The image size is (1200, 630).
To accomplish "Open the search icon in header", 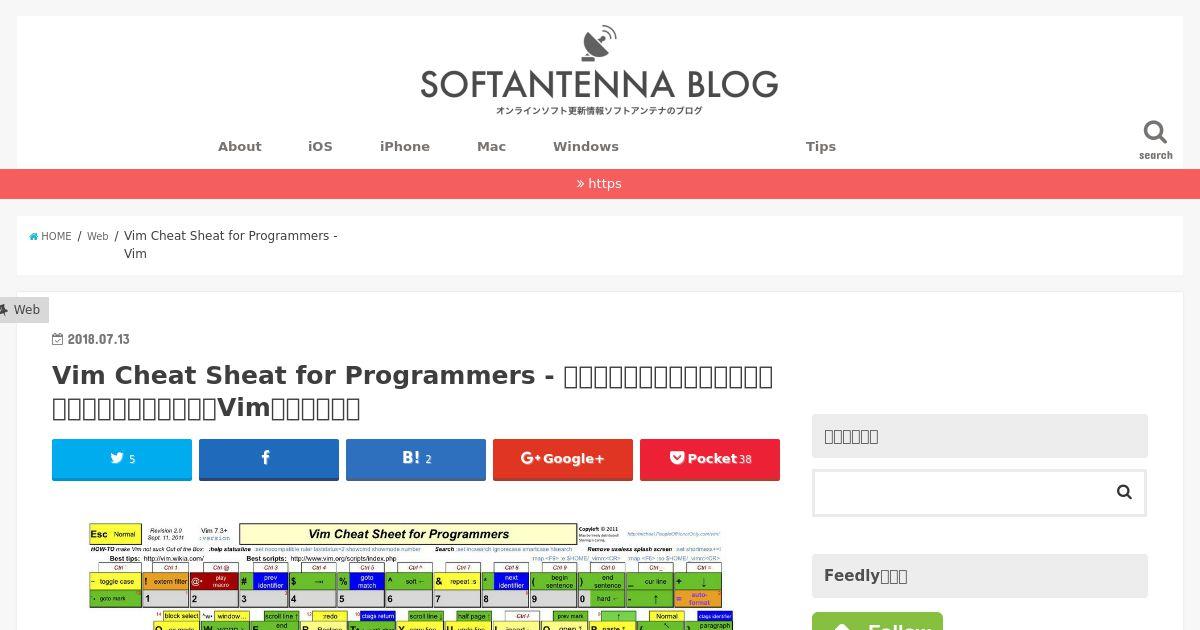I will click(x=1155, y=140).
